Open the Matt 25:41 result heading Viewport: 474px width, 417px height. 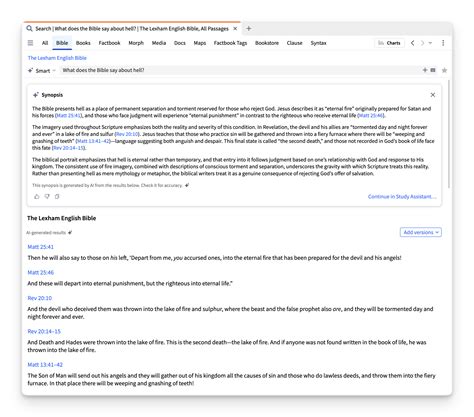[41, 247]
